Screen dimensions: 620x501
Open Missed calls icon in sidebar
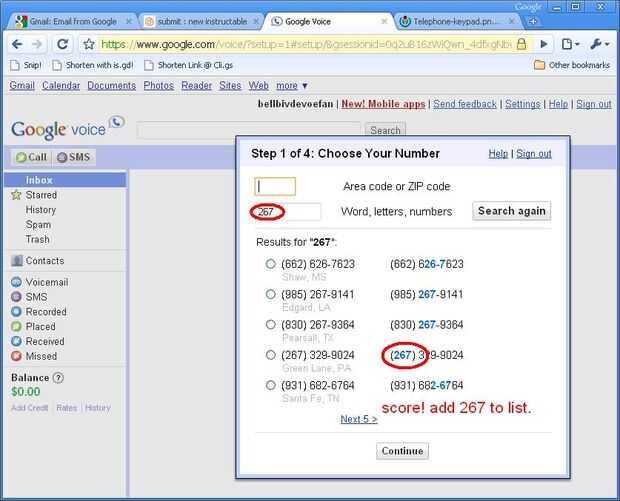tap(16, 356)
